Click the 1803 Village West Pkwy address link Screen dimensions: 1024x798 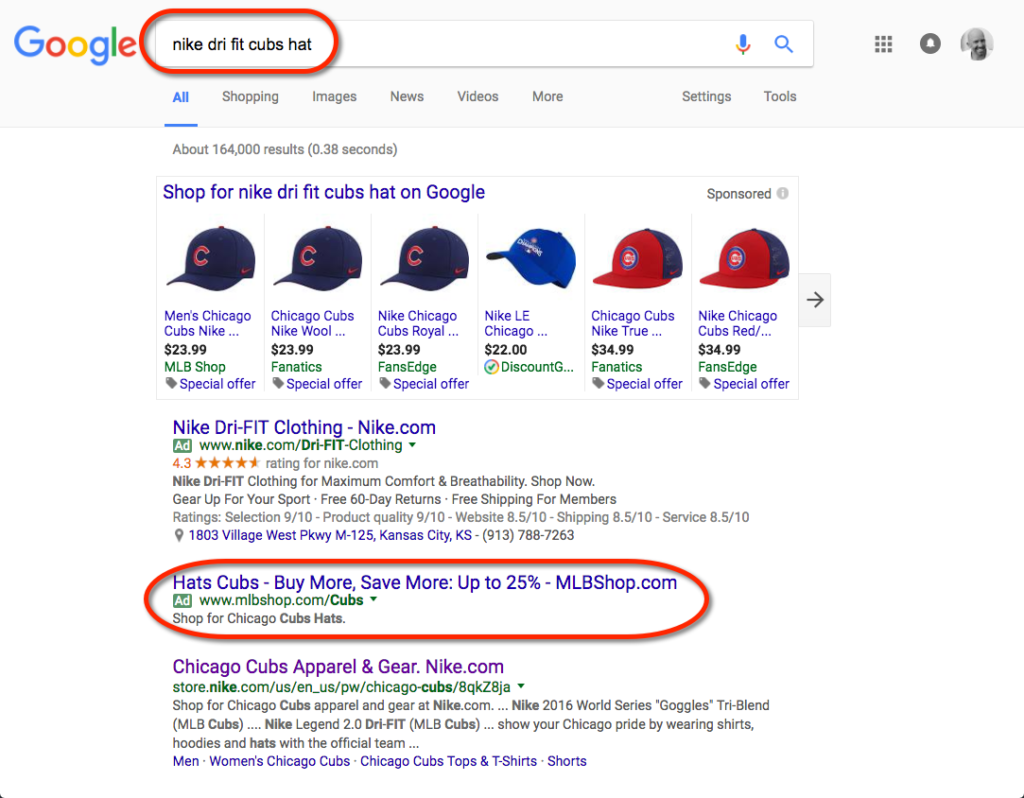pyautogui.click(x=330, y=535)
